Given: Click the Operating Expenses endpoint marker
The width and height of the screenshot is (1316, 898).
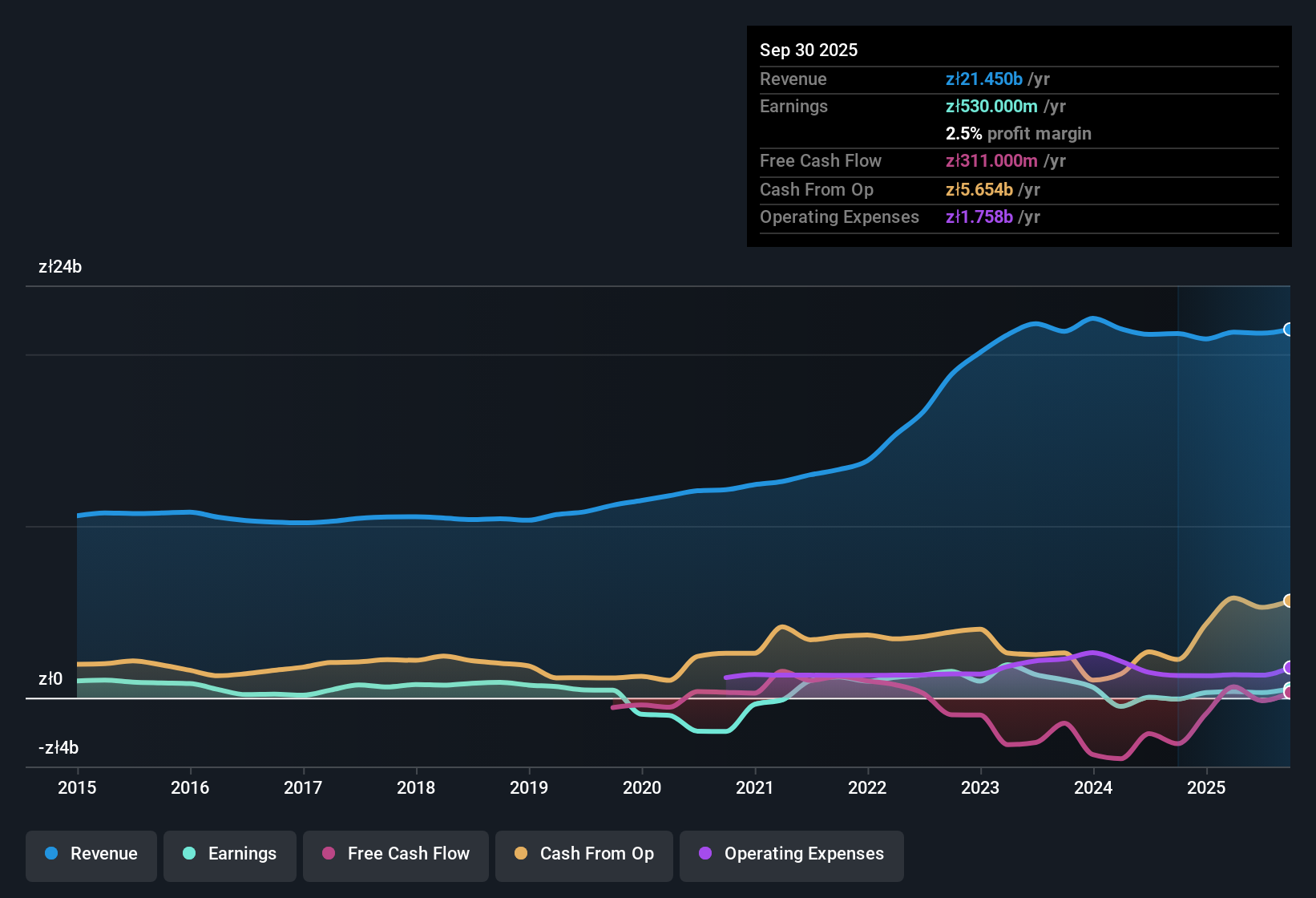Looking at the screenshot, I should (x=1288, y=667).
